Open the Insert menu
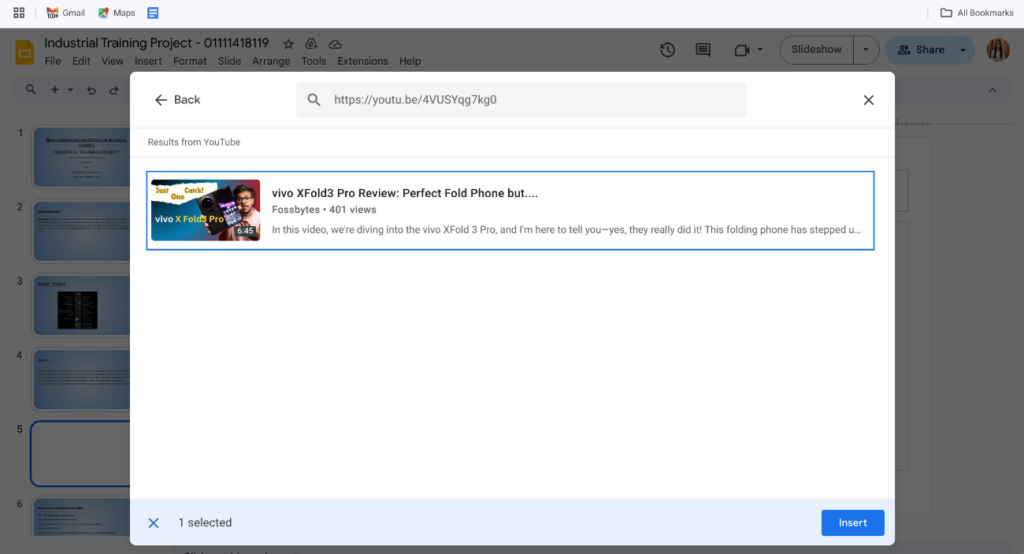The image size is (1024, 554). pos(148,61)
